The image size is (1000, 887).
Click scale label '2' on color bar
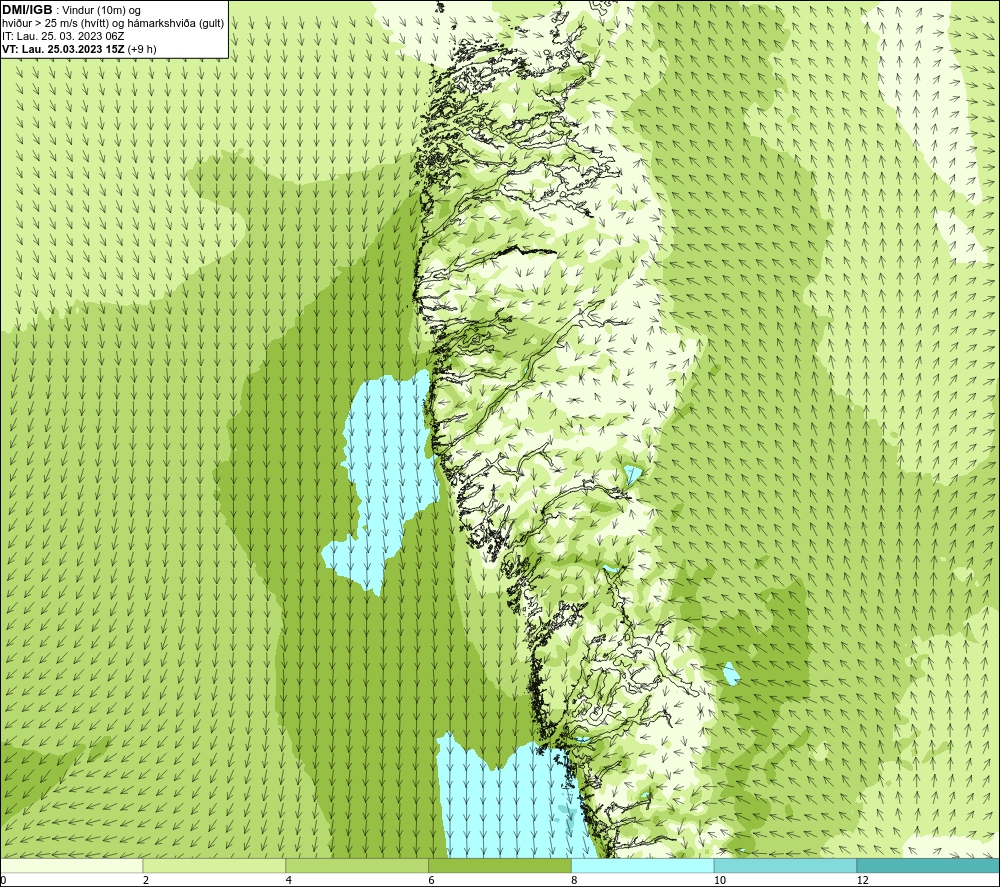coord(146,880)
